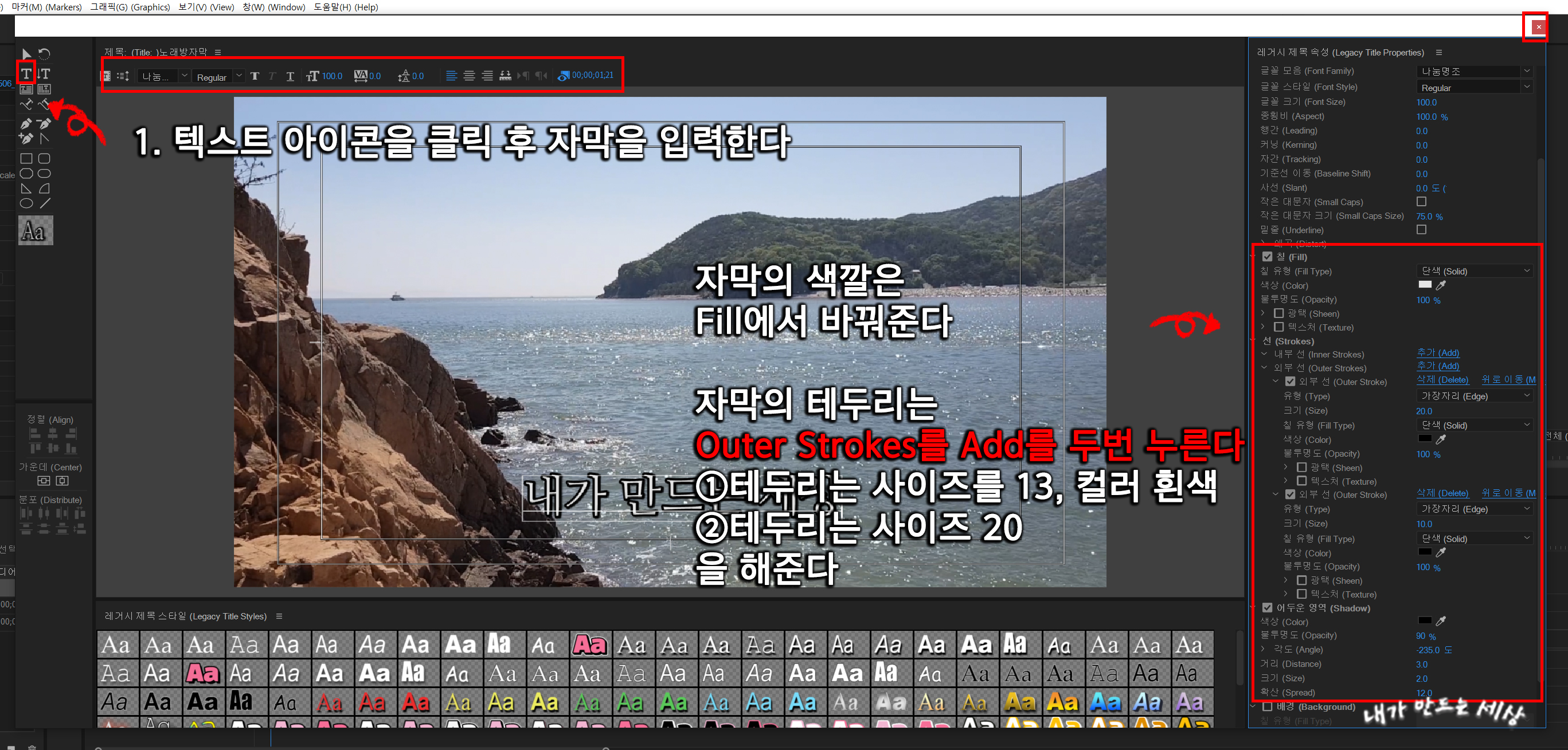Click Delete link for first Outer Stroke
This screenshot has width=1568, height=750.
1442,379
